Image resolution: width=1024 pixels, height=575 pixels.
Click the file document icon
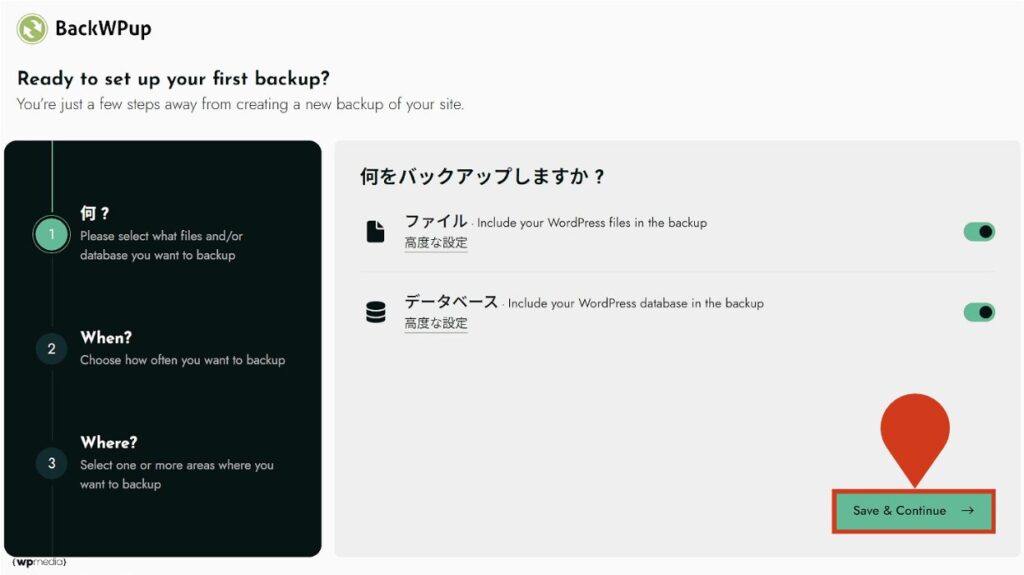375,232
